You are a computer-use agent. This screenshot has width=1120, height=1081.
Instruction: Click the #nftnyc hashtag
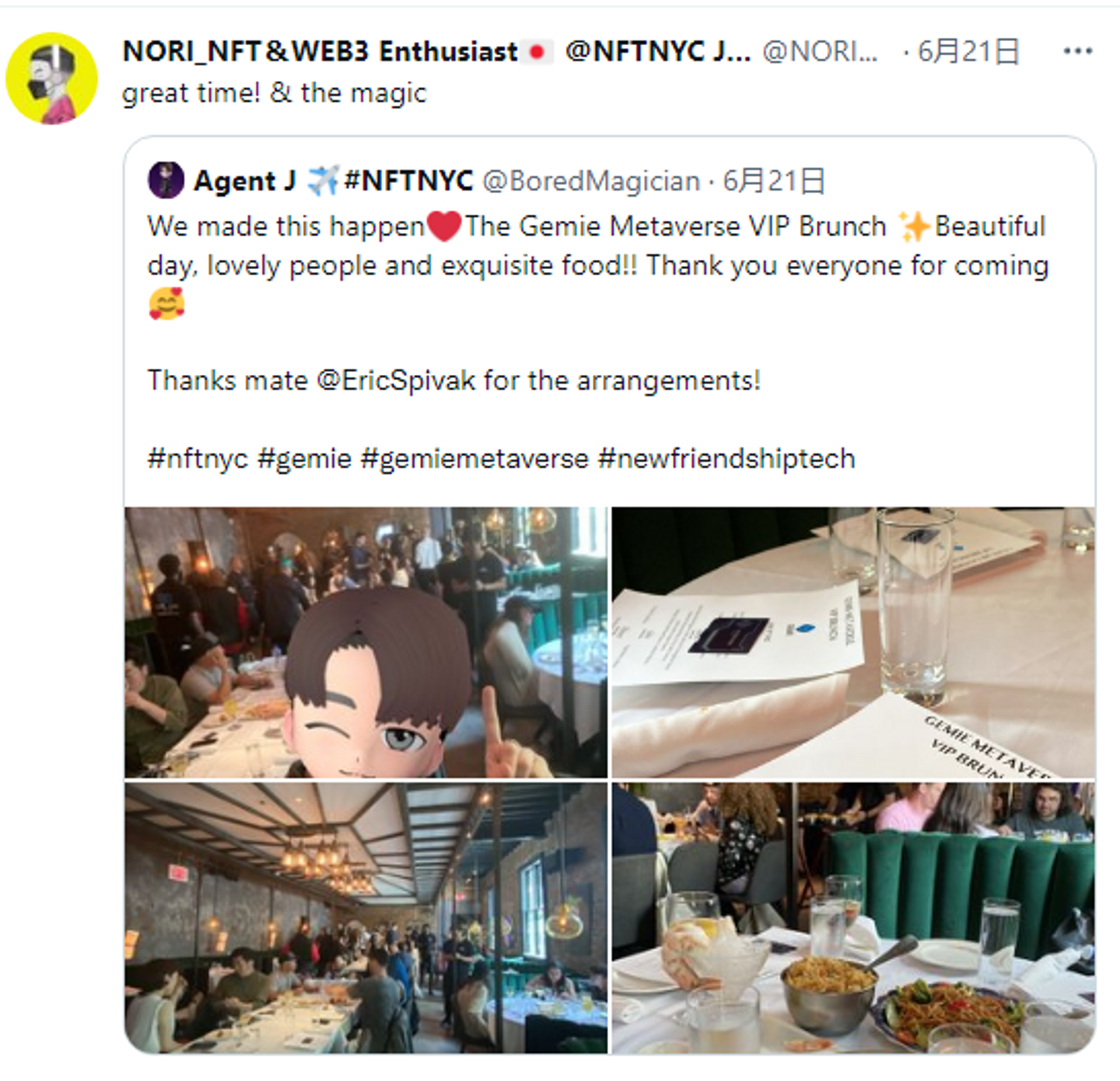[198, 458]
